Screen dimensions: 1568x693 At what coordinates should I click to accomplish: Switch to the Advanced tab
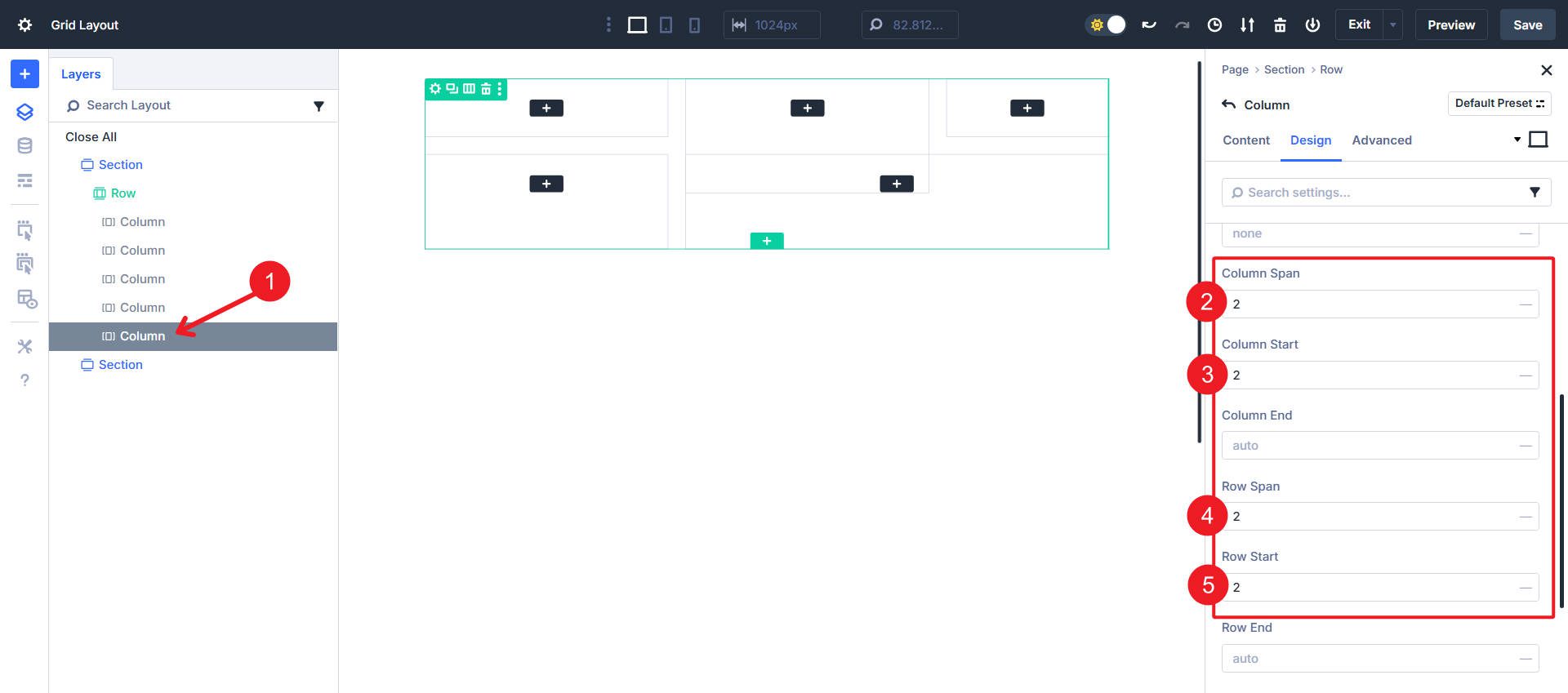1381,140
